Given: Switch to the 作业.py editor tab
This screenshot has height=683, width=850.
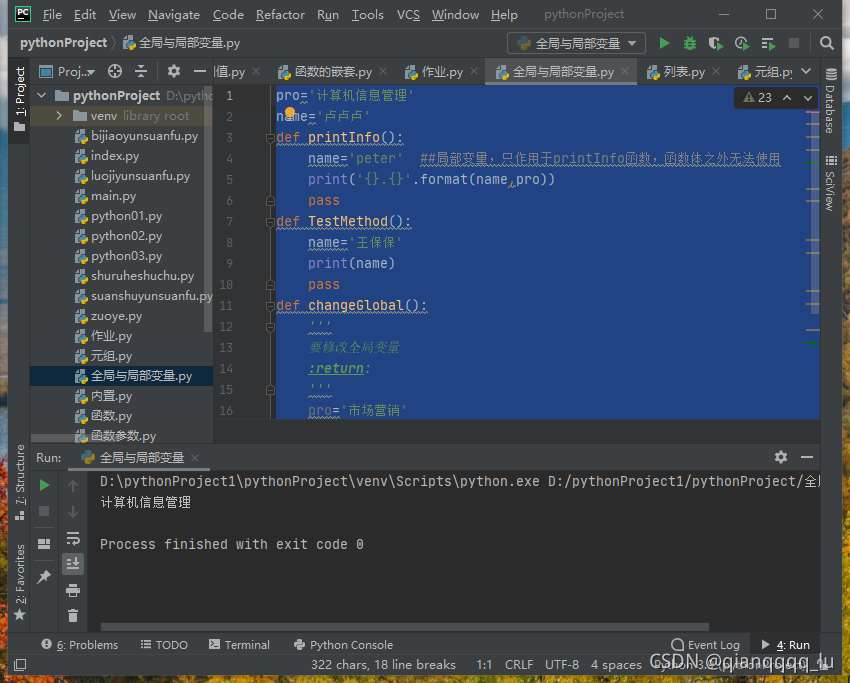Looking at the screenshot, I should [441, 72].
